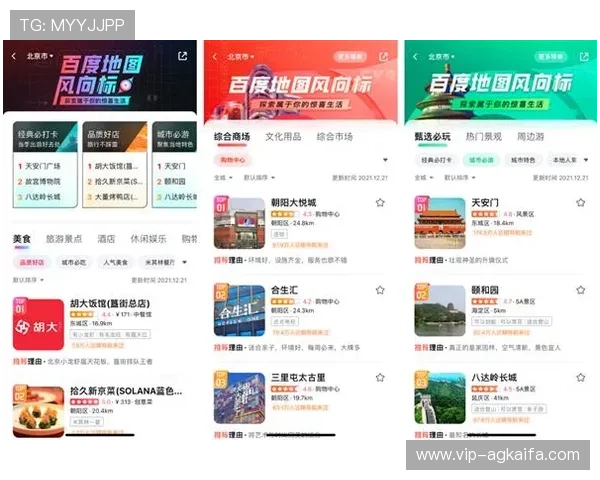
Task: Open 全城 area dropdown in shopping screen
Action: 223,178
